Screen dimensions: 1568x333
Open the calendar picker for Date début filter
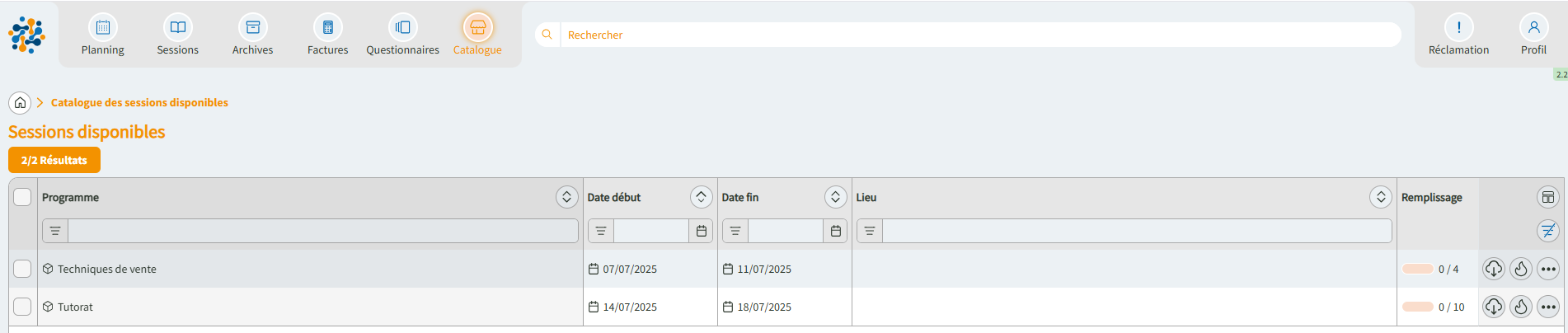[701, 231]
